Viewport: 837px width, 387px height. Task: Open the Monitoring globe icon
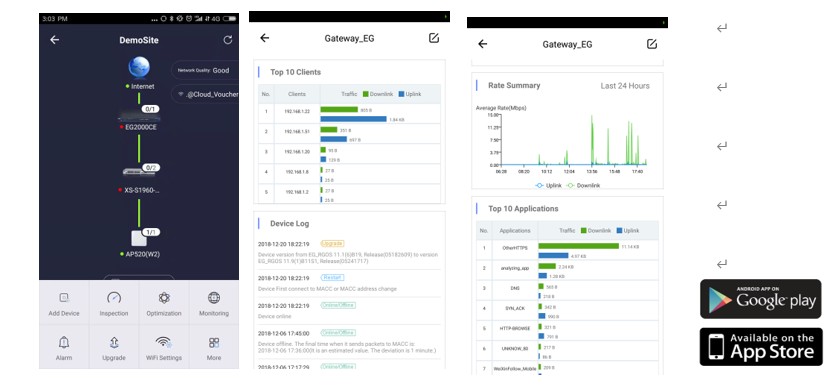tap(214, 298)
